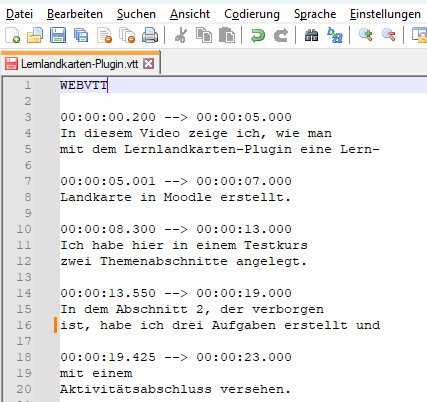
Task: Click the Close All documents icon
Action: [x=127, y=35]
